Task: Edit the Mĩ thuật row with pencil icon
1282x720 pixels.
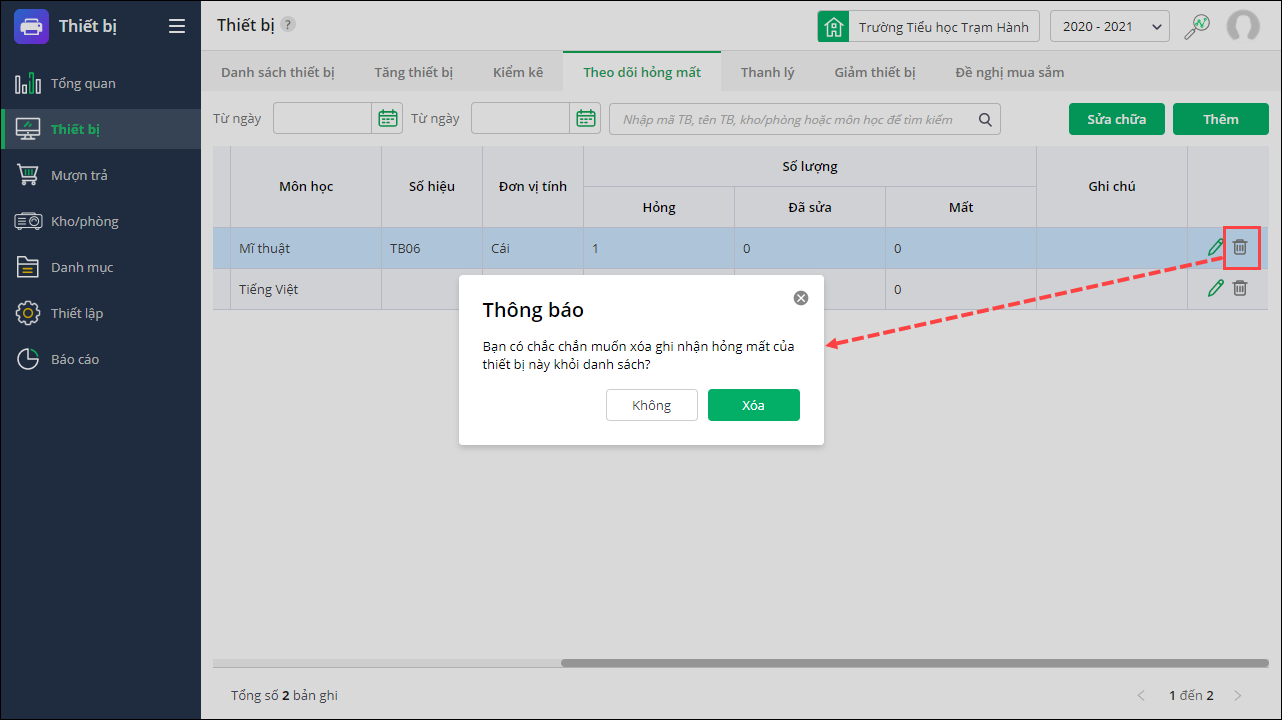Action: tap(1216, 247)
